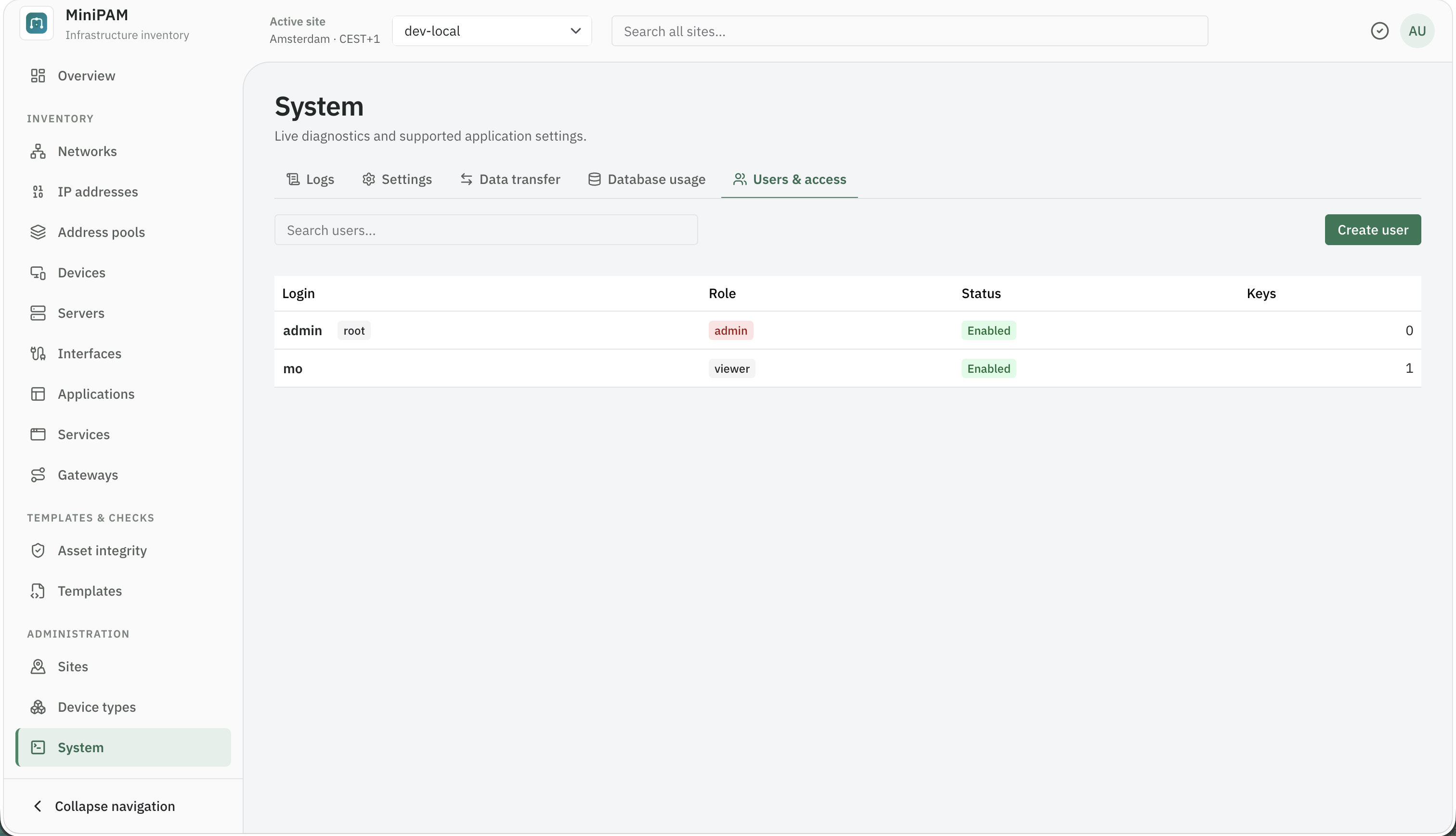Click the Gateways route icon
Image resolution: width=1456 pixels, height=836 pixels.
[x=38, y=475]
